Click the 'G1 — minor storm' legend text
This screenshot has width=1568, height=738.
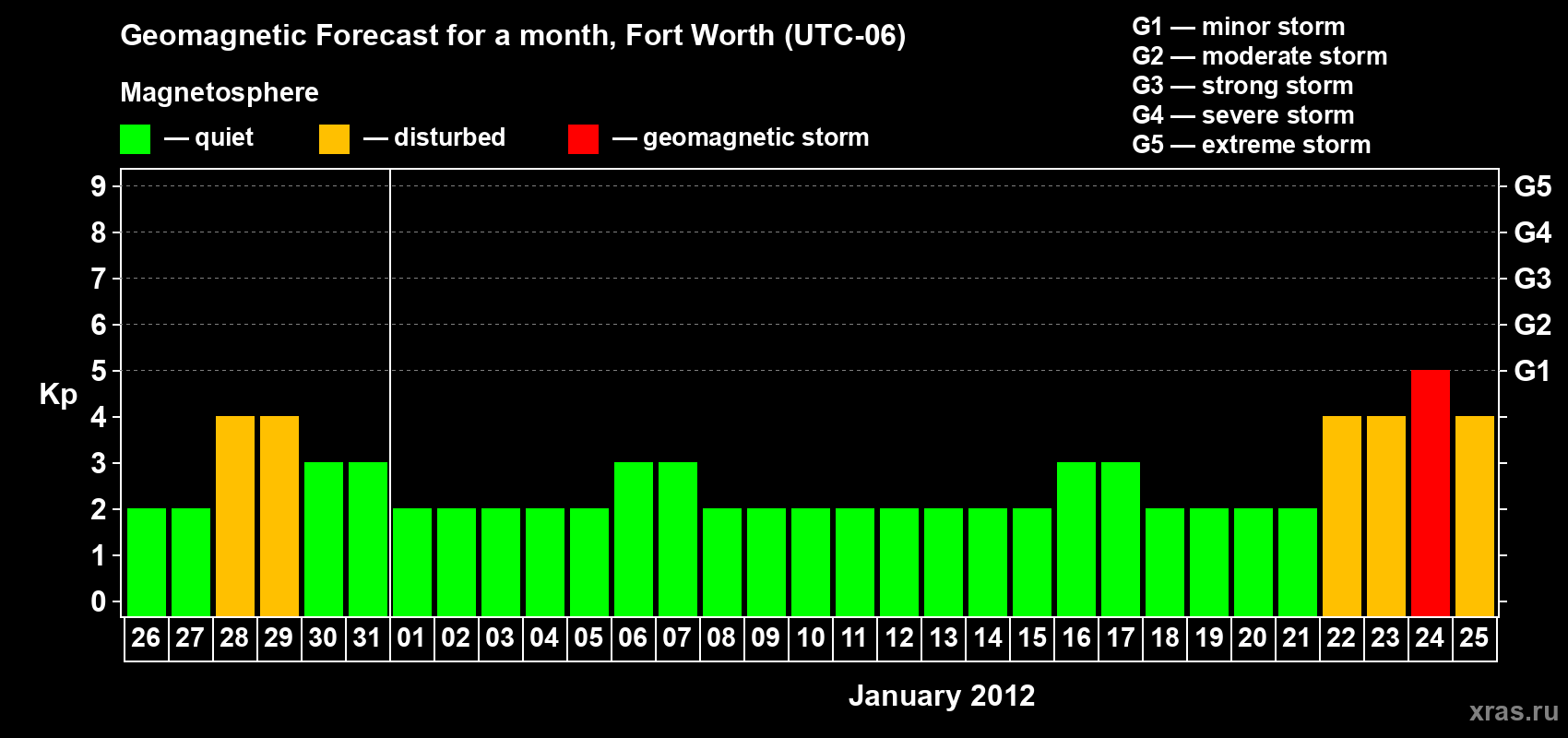[1239, 27]
